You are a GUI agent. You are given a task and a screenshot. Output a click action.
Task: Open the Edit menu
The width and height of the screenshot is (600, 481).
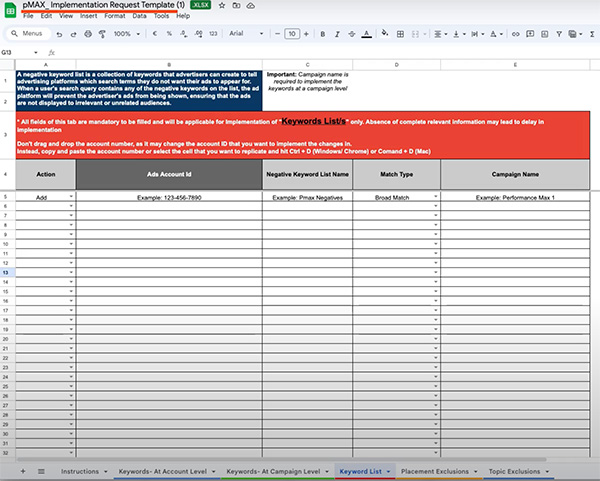pos(46,16)
